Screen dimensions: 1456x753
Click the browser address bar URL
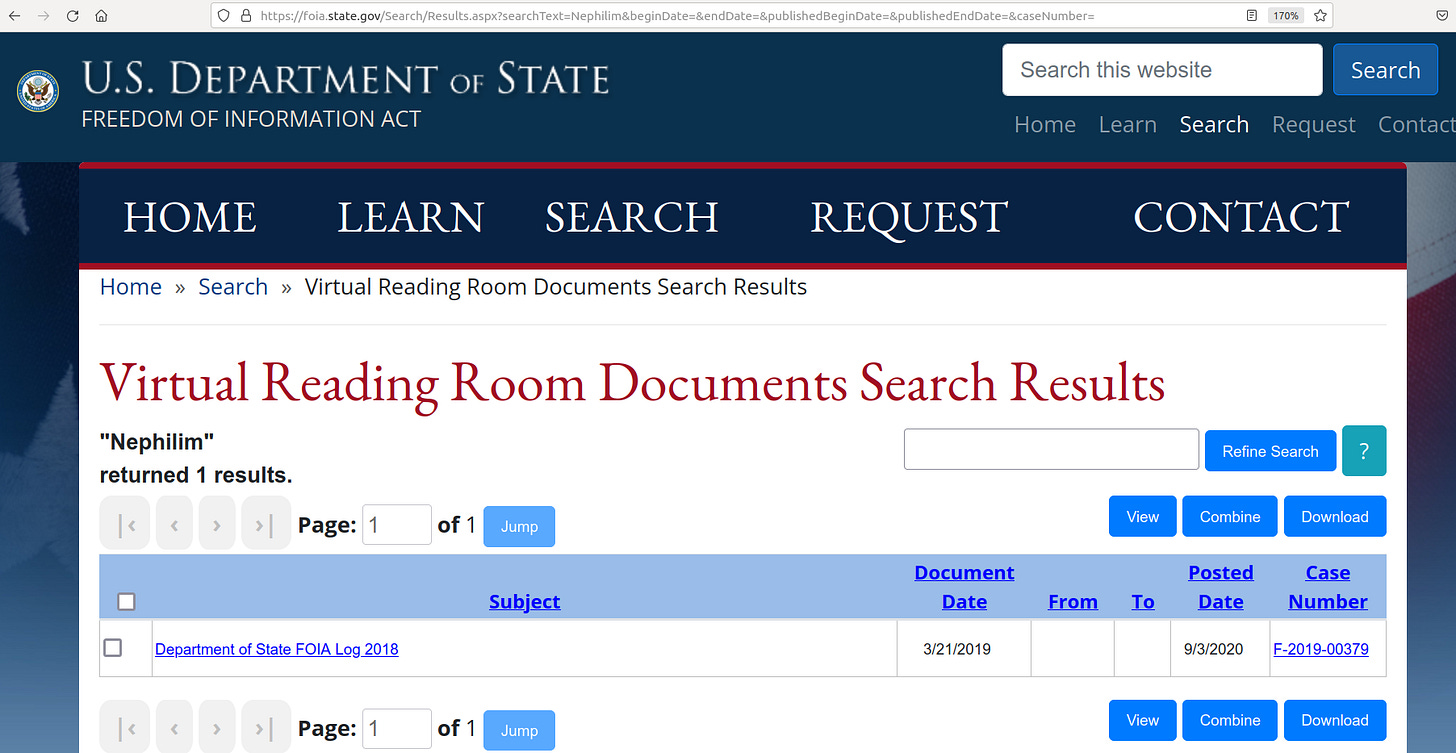coord(677,16)
